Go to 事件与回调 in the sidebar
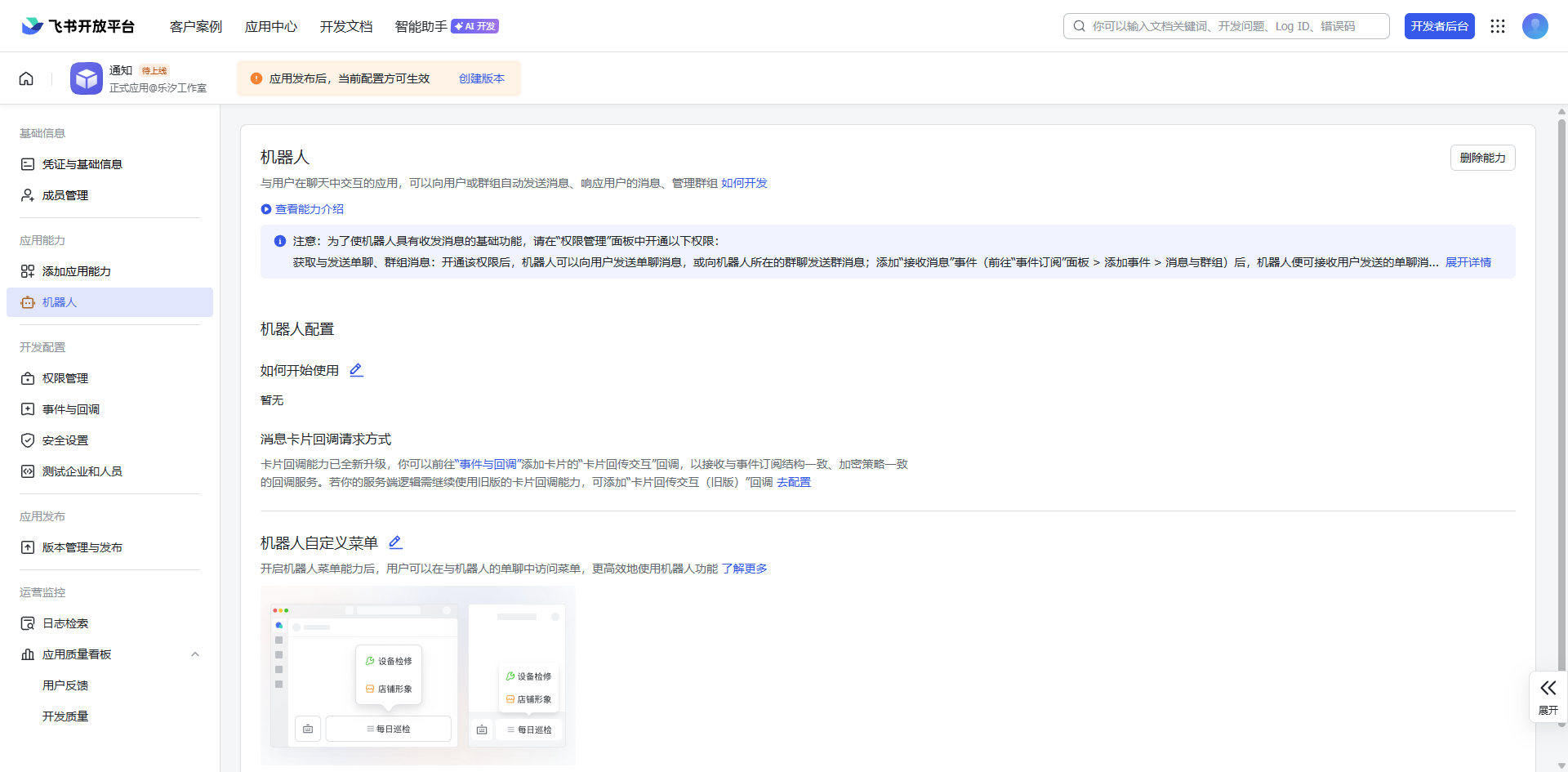Viewport: 1568px width, 772px height. click(x=71, y=409)
